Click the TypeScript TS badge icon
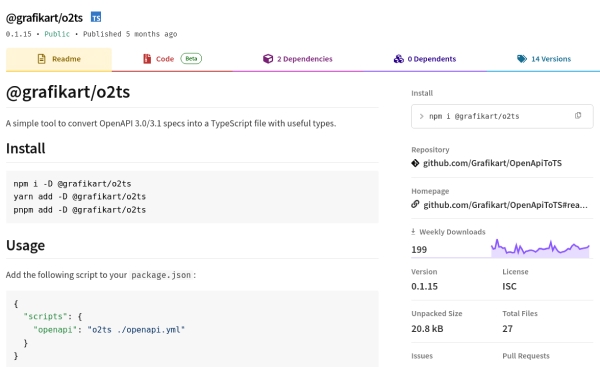Image resolution: width=600 pixels, height=367 pixels. (x=96, y=17)
